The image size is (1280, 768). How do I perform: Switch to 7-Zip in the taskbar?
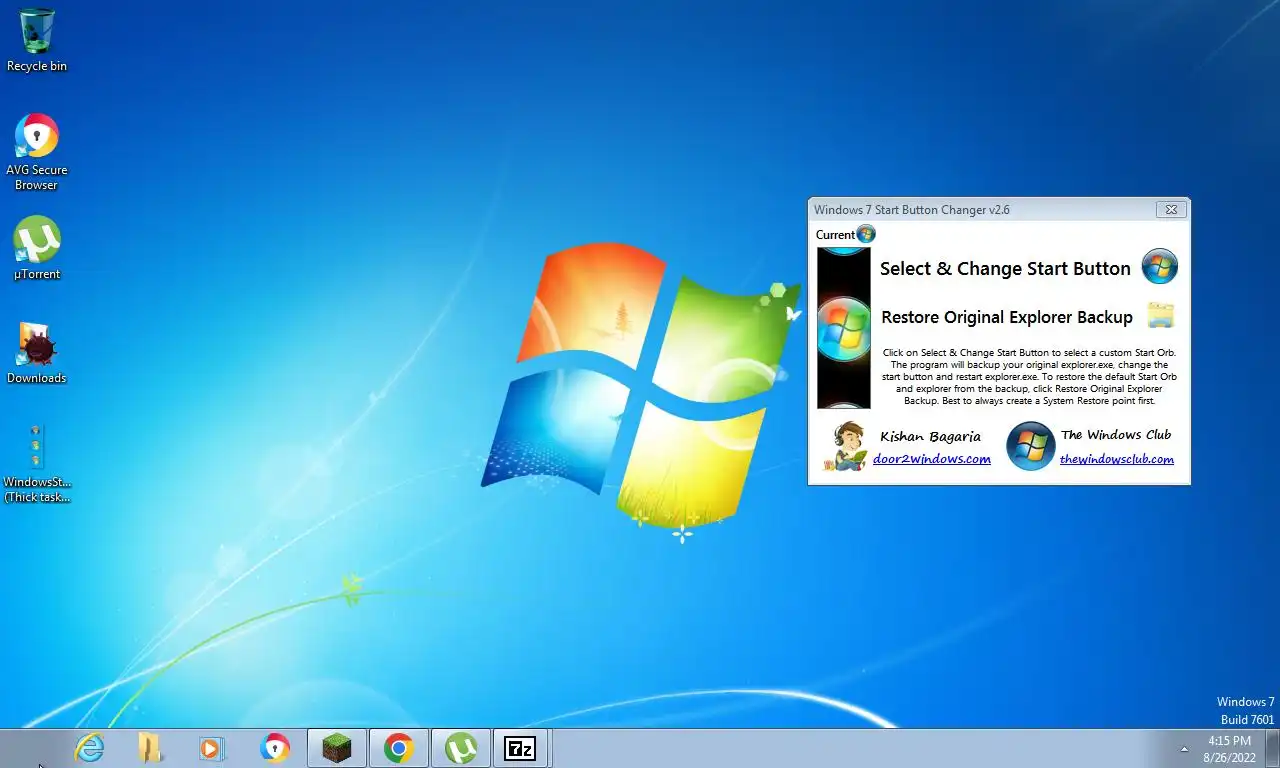pos(520,748)
